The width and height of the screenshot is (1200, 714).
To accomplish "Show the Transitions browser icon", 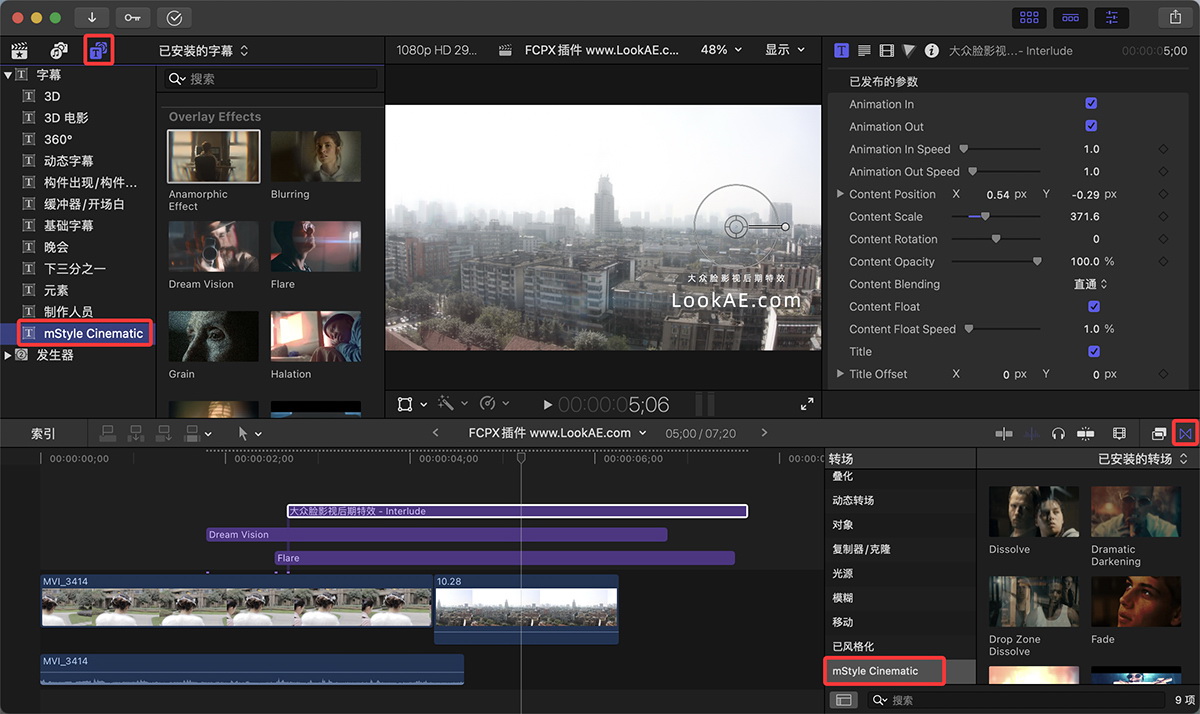I will (1185, 433).
